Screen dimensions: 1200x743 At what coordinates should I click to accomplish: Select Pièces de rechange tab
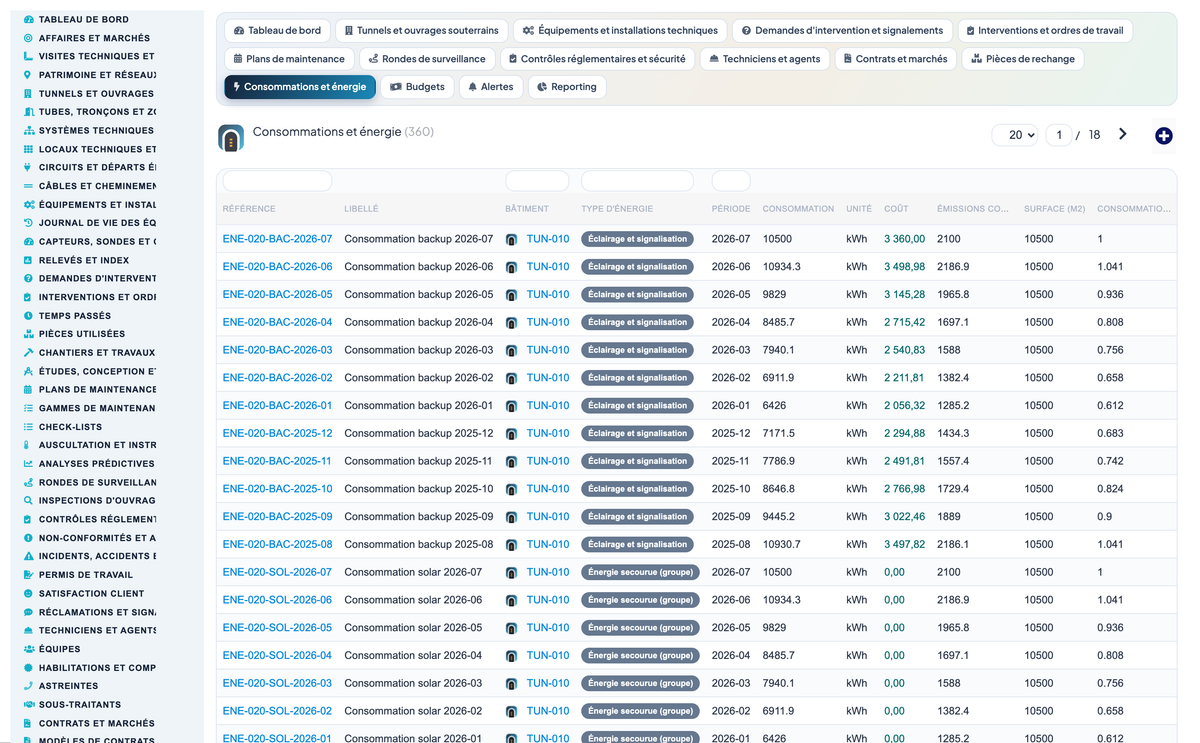pyautogui.click(x=1023, y=59)
